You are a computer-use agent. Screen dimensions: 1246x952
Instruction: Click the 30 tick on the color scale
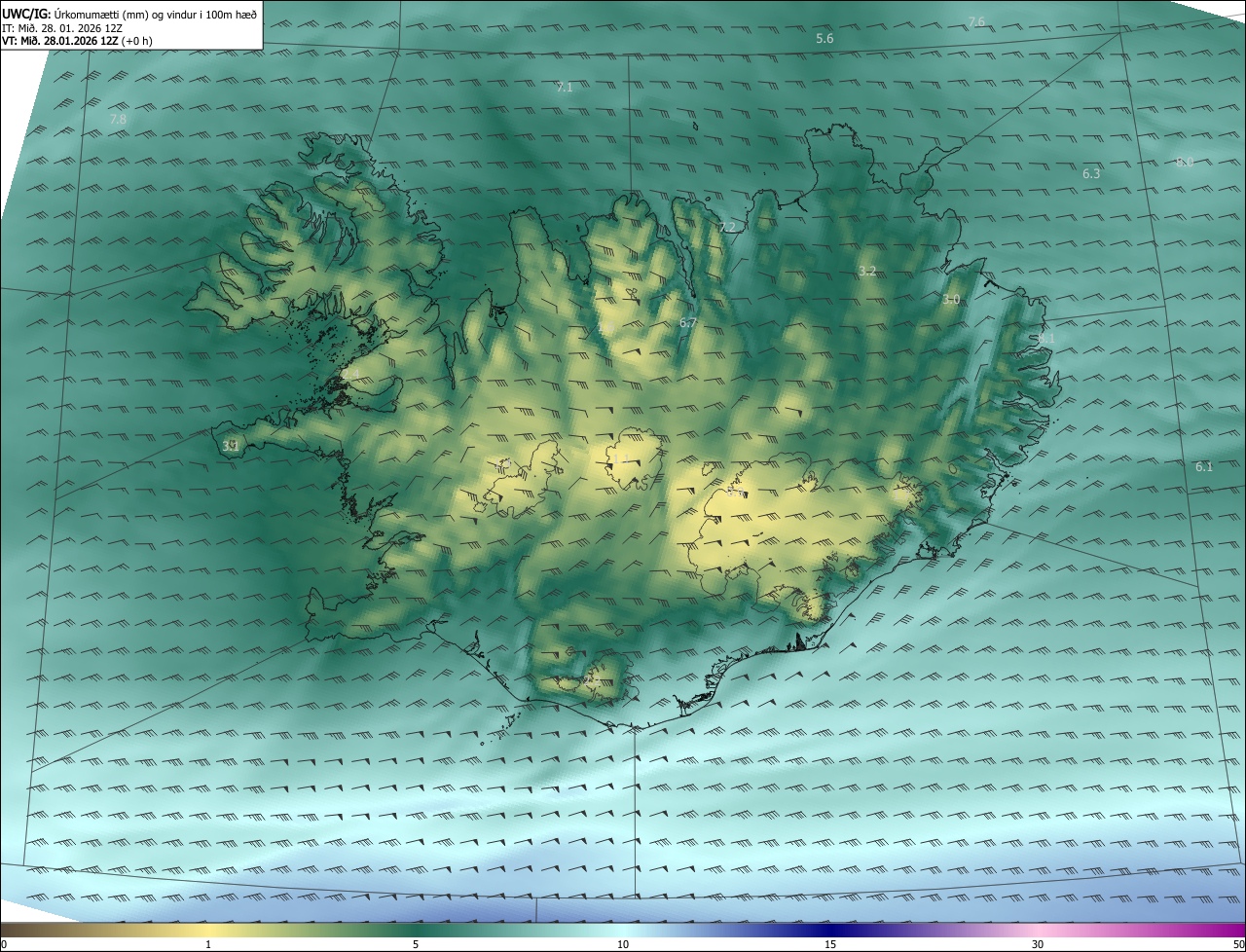[x=1038, y=945]
